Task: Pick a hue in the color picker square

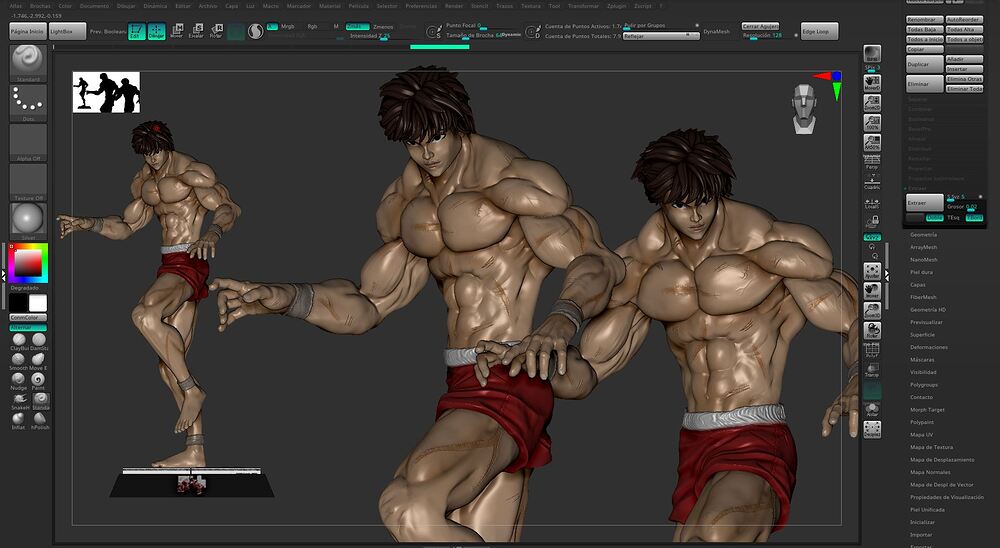Action: (28, 263)
